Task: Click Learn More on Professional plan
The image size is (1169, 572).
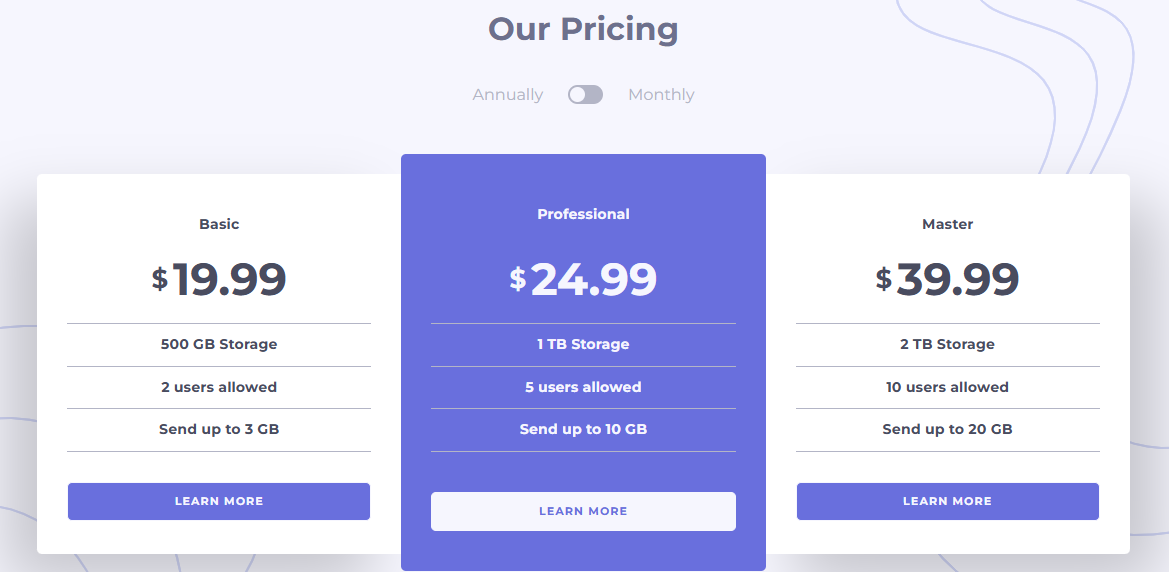Action: [x=583, y=511]
